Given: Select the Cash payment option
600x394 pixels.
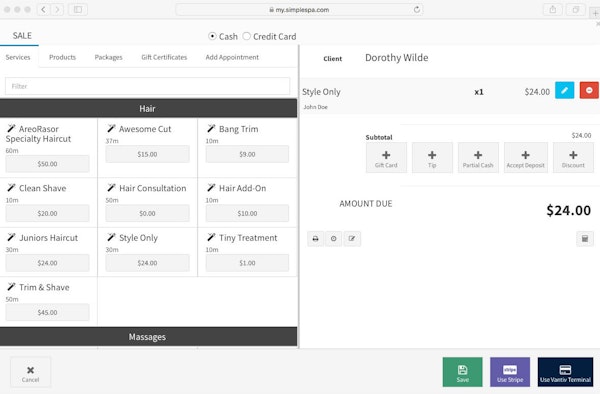Looking at the screenshot, I should [212, 36].
